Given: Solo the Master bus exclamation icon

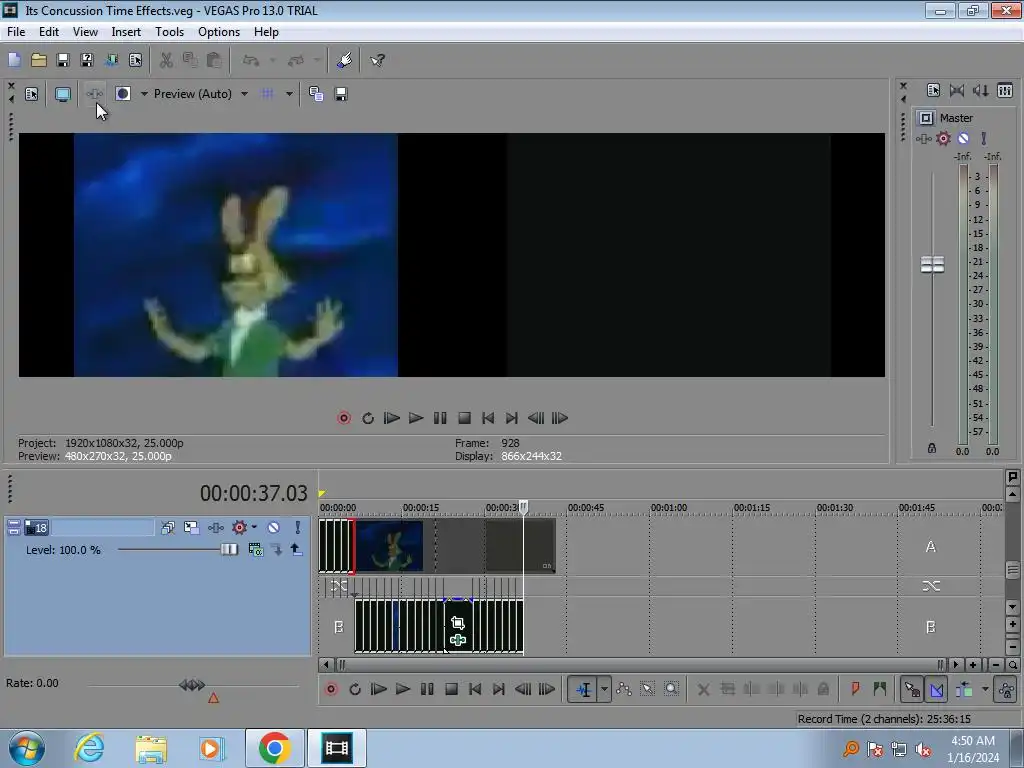Looking at the screenshot, I should click(x=984, y=138).
